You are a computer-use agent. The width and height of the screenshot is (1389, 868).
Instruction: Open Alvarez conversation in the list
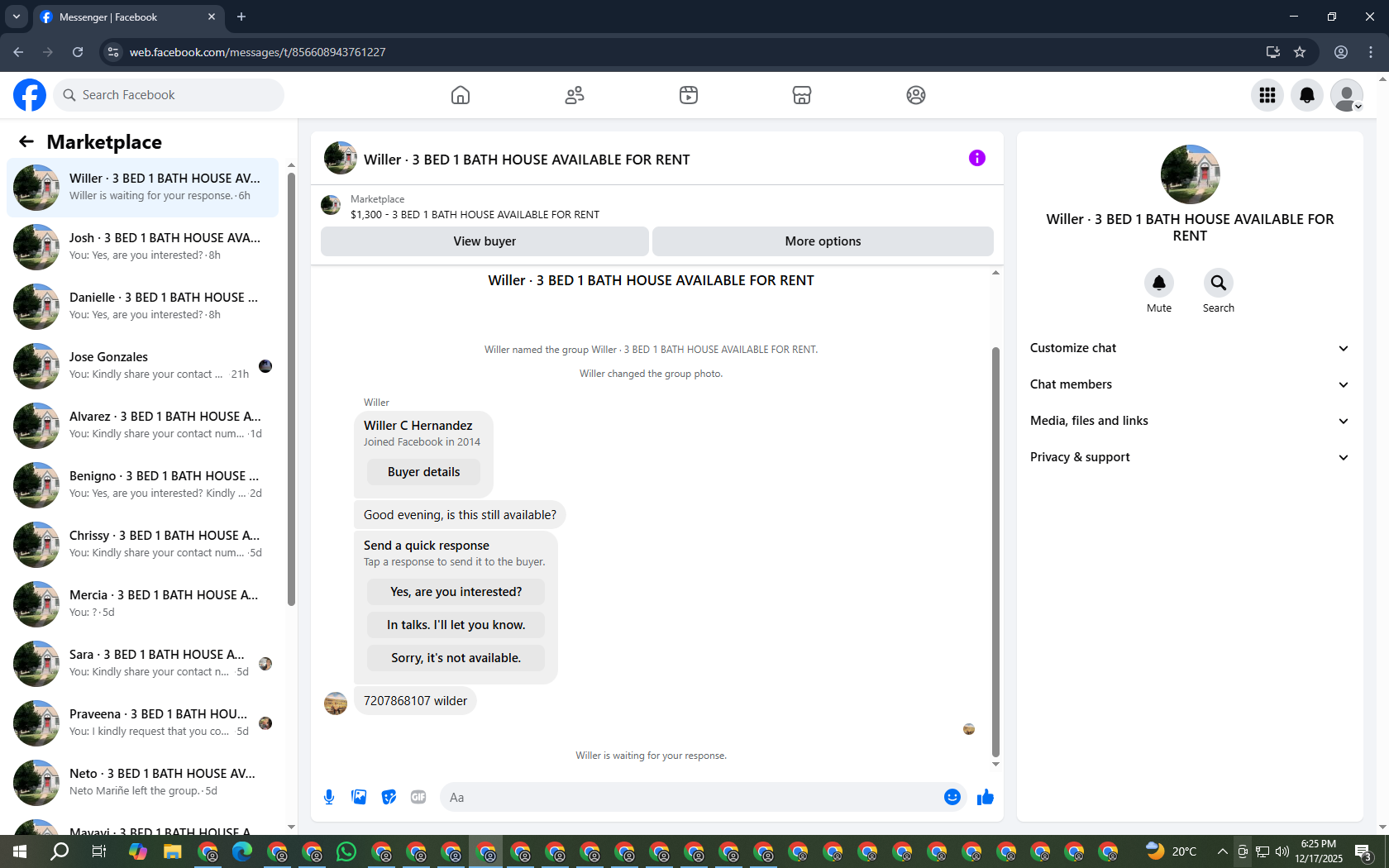click(x=142, y=426)
